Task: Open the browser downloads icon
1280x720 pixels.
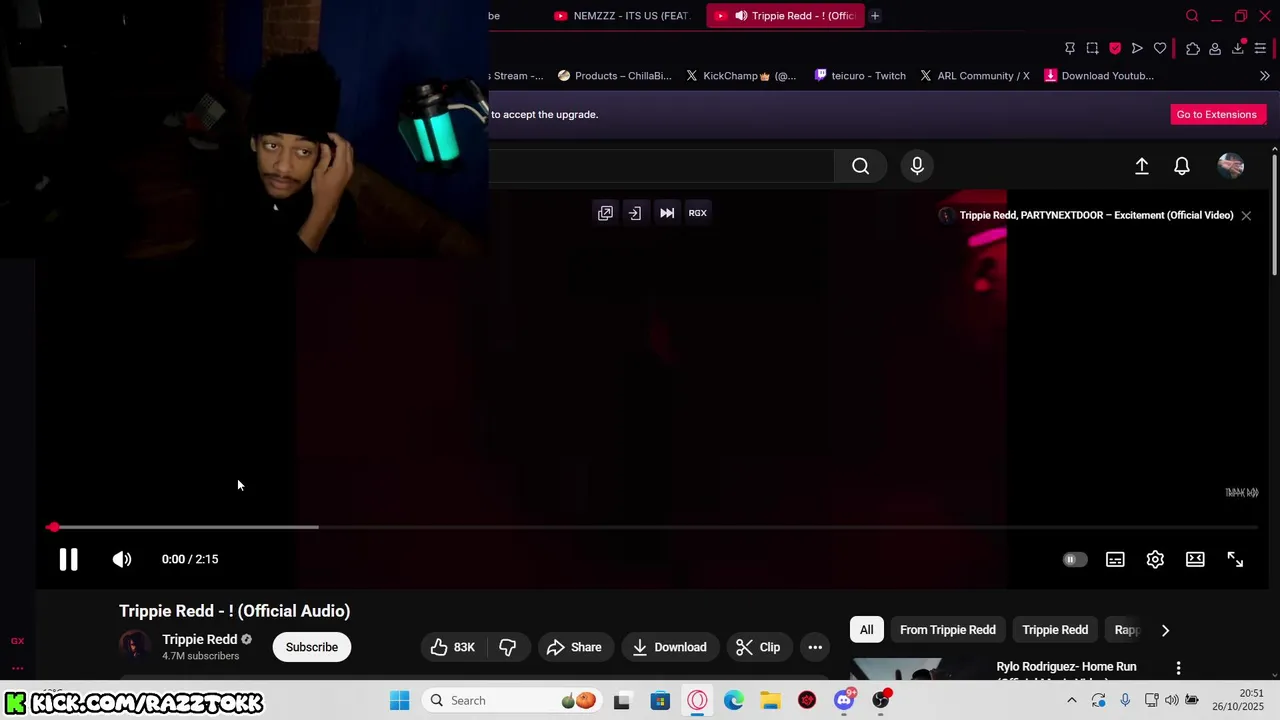Action: coord(1238,48)
